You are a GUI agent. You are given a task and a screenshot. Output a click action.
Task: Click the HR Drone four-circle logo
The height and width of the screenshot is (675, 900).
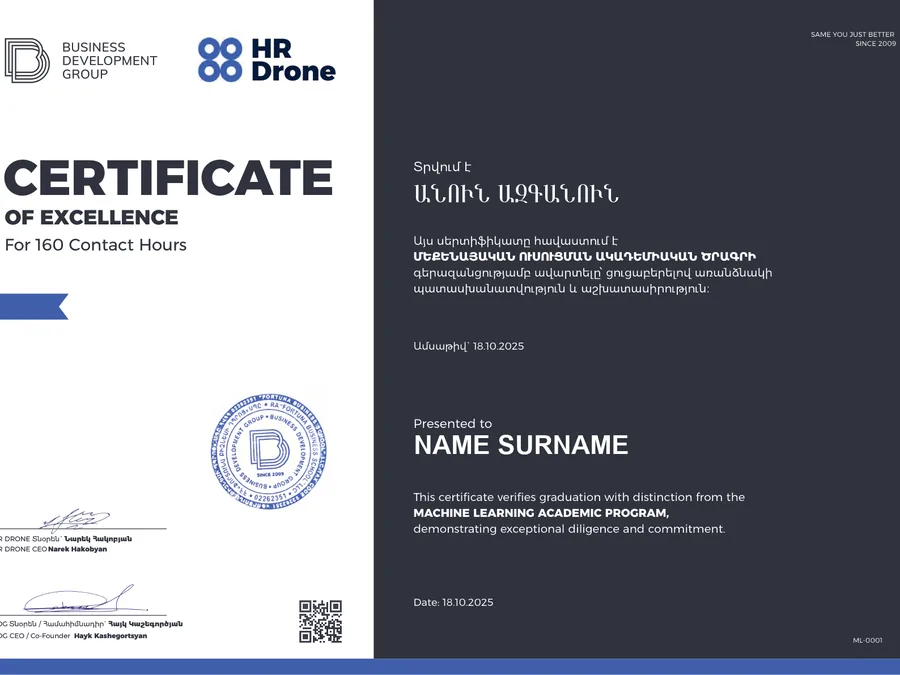pyautogui.click(x=220, y=60)
